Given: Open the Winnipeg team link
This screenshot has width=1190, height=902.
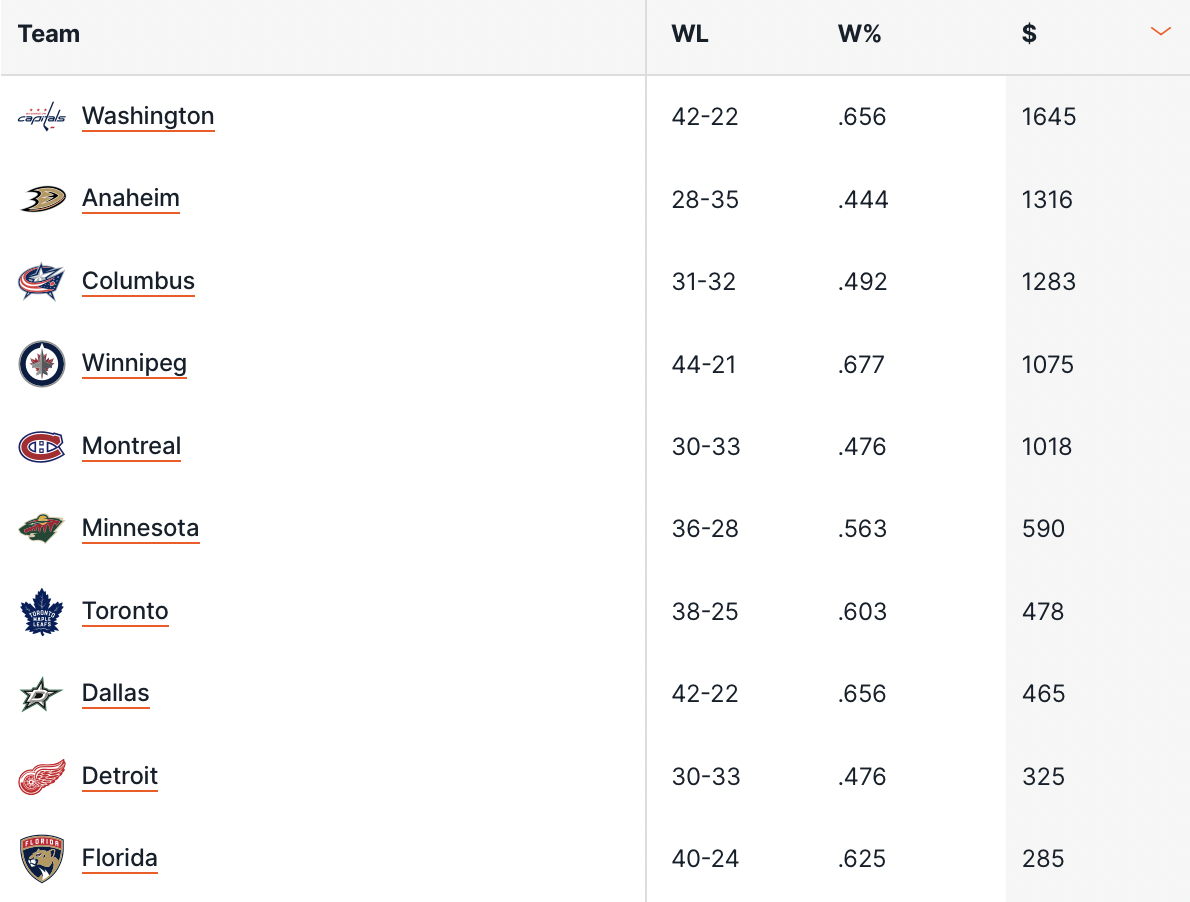Looking at the screenshot, I should (134, 363).
